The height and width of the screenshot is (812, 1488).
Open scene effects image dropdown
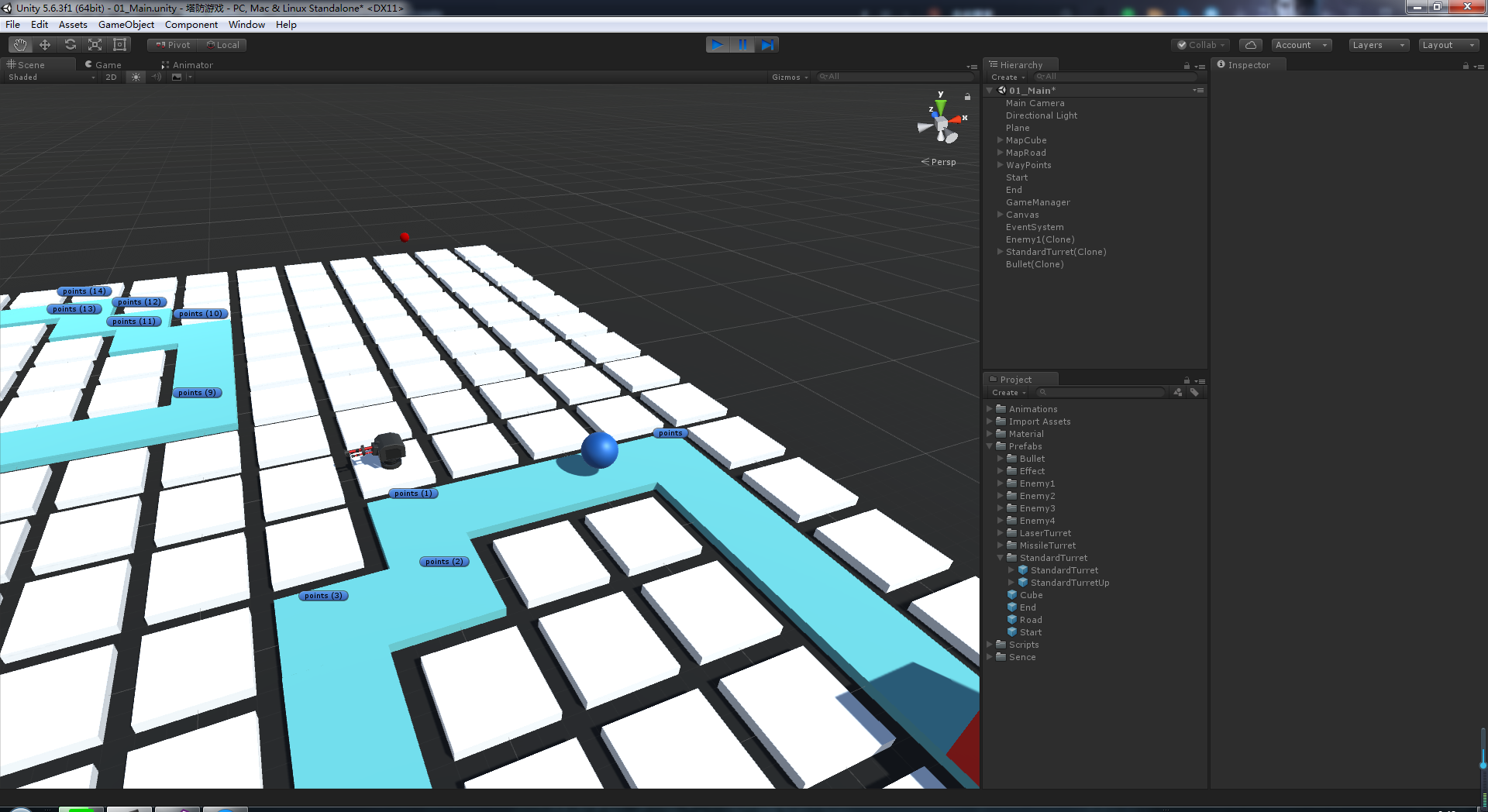[x=180, y=77]
